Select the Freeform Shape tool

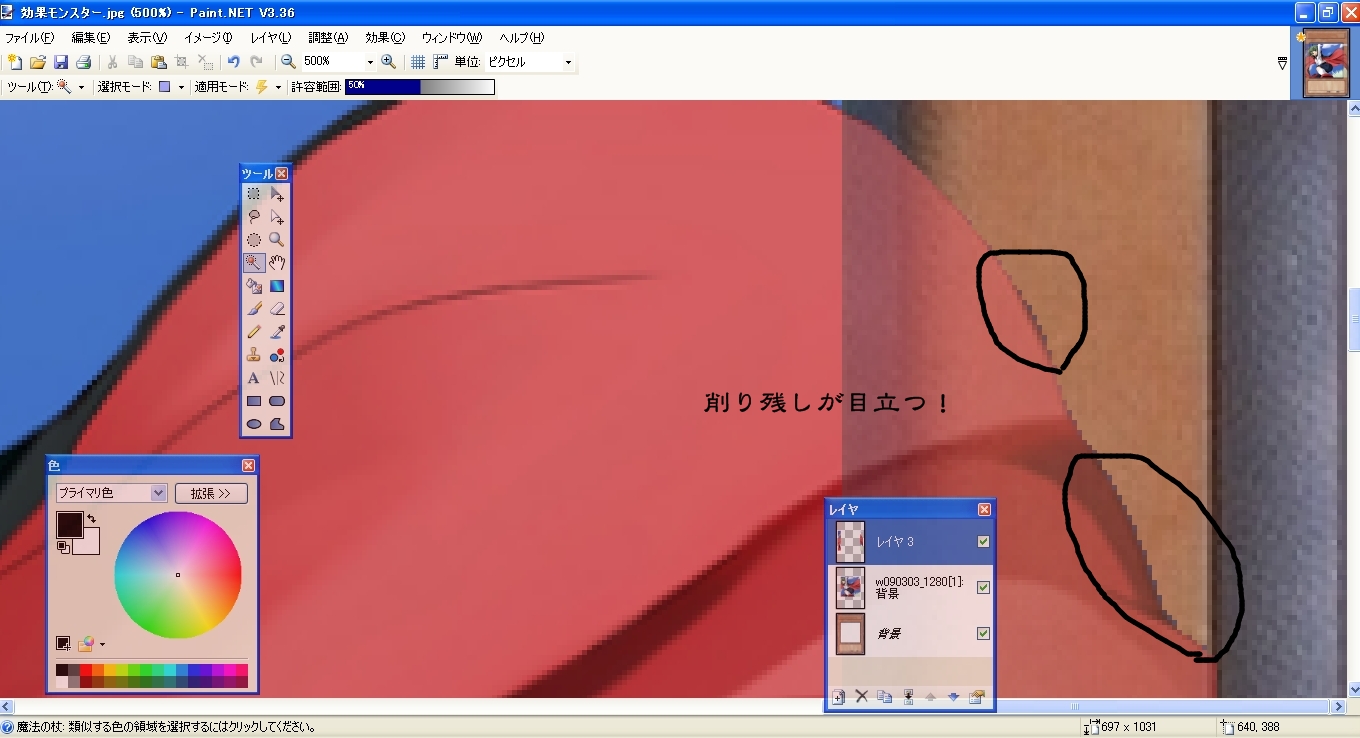277,424
